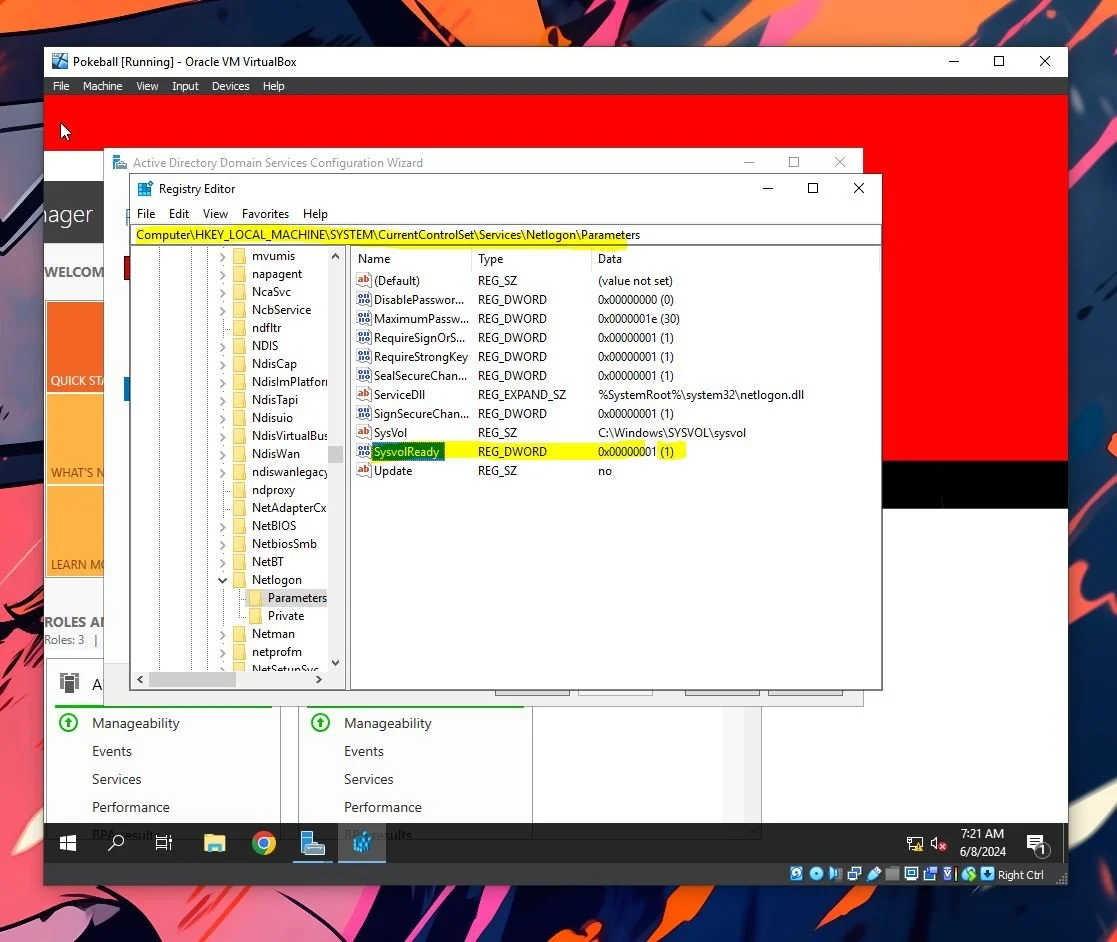Click the Update string value icon
The width and height of the screenshot is (1117, 942).
(x=364, y=470)
